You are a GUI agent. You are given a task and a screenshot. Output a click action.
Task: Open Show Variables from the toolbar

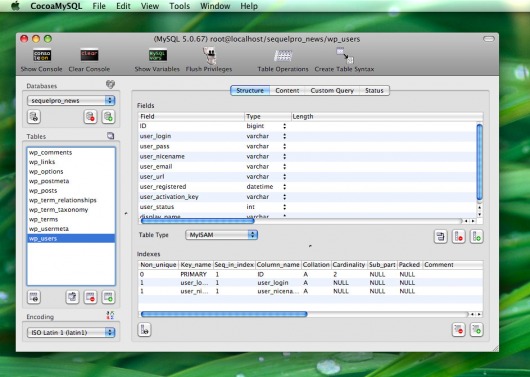pyautogui.click(x=158, y=55)
